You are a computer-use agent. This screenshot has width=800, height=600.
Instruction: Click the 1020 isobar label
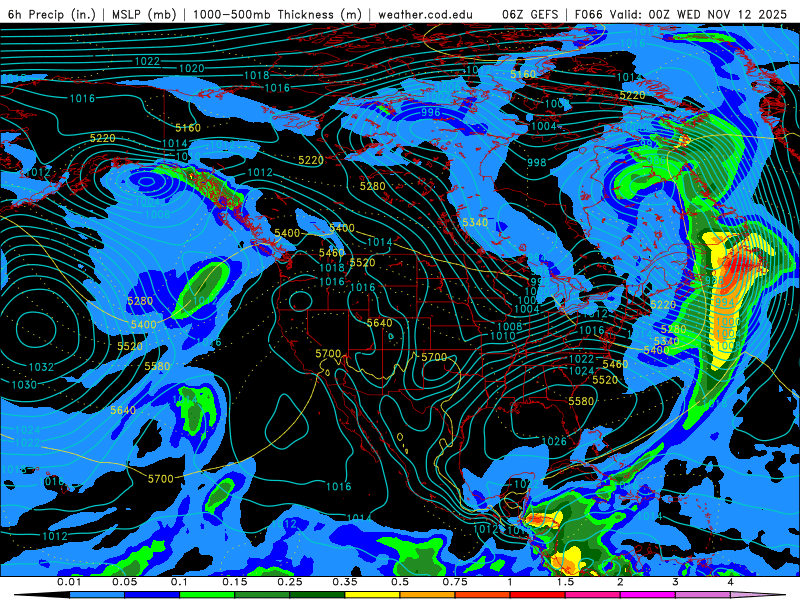[x=191, y=68]
